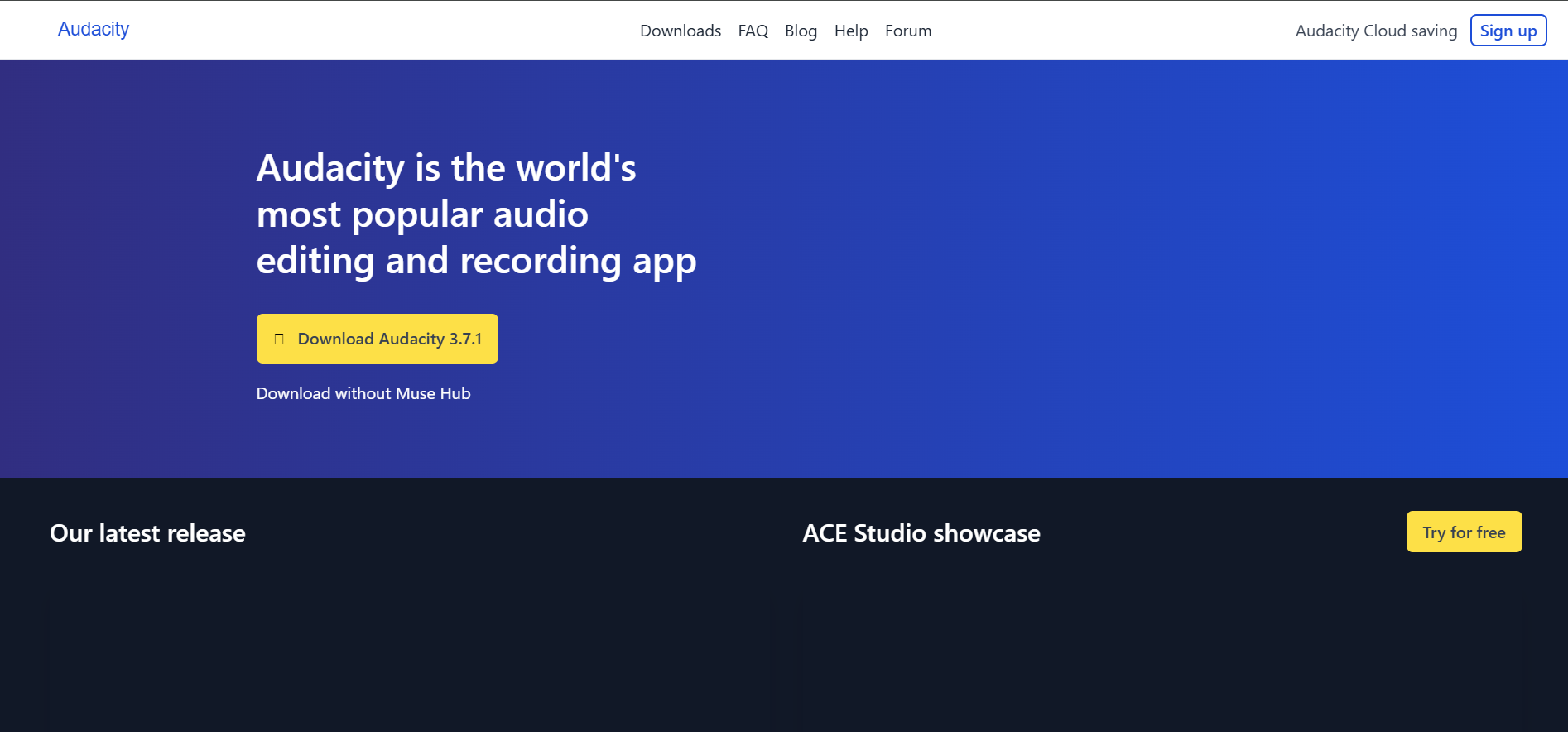
Task: Open the Help menu link
Action: (x=851, y=31)
